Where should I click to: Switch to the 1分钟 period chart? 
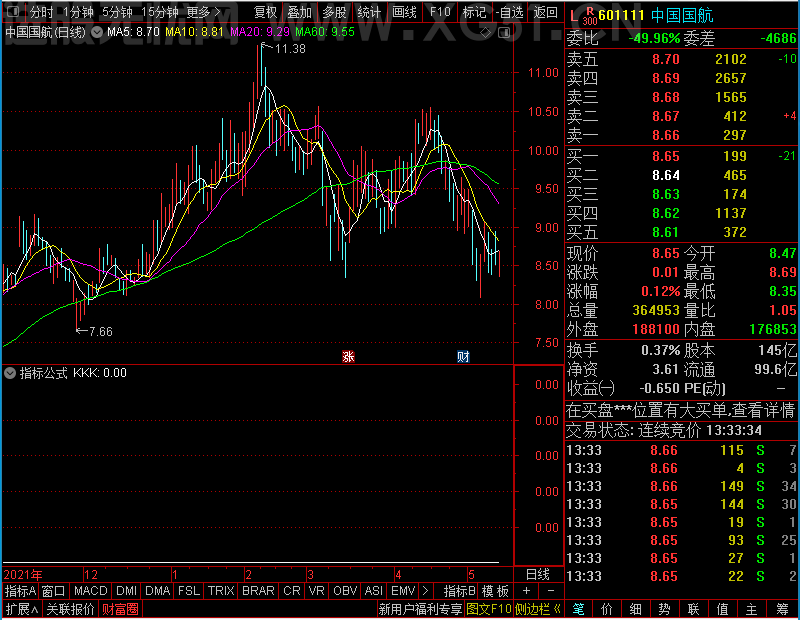[x=78, y=12]
